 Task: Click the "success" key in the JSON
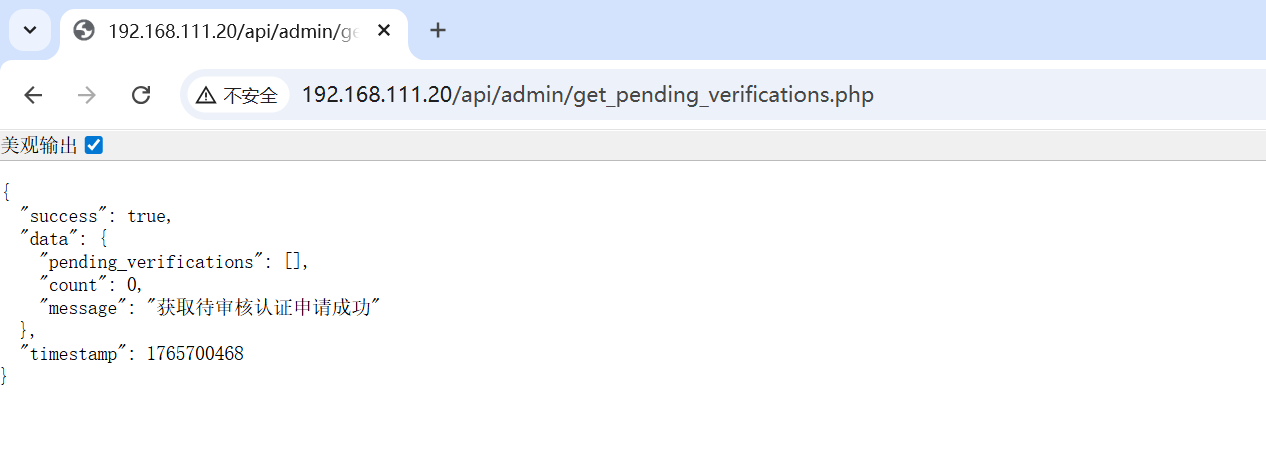[x=64, y=216]
